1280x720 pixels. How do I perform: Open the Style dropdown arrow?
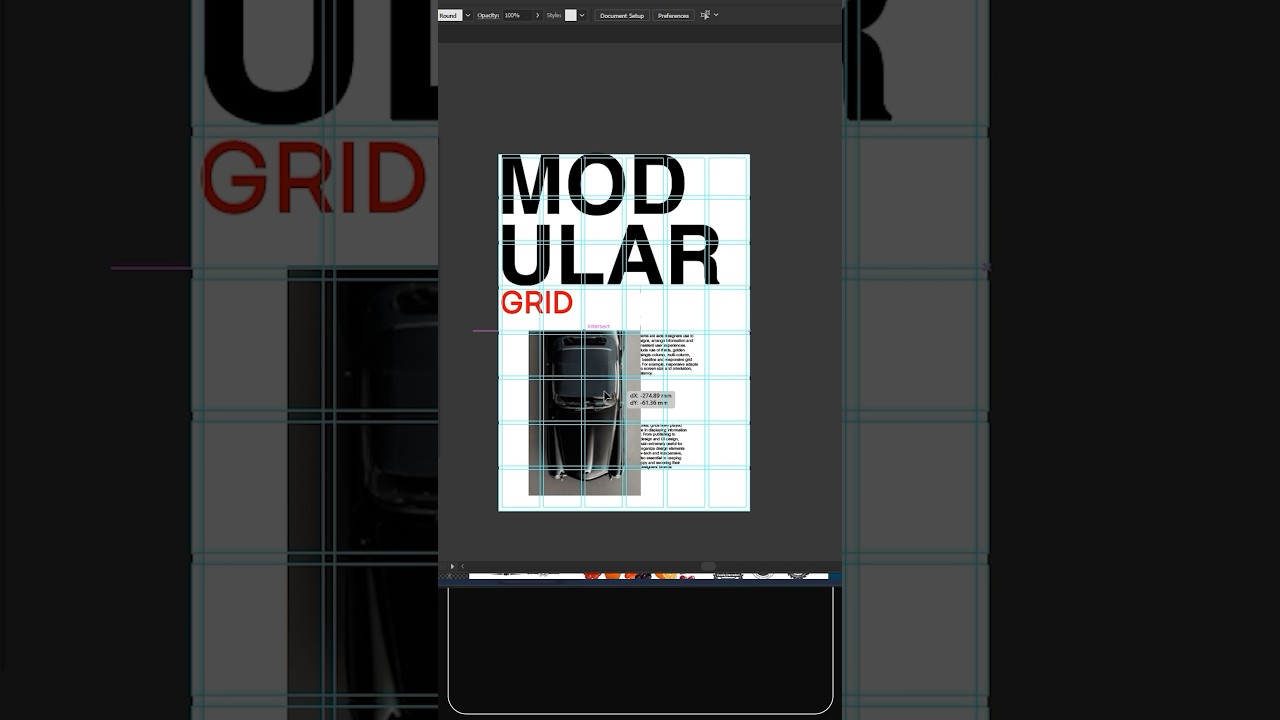point(582,15)
